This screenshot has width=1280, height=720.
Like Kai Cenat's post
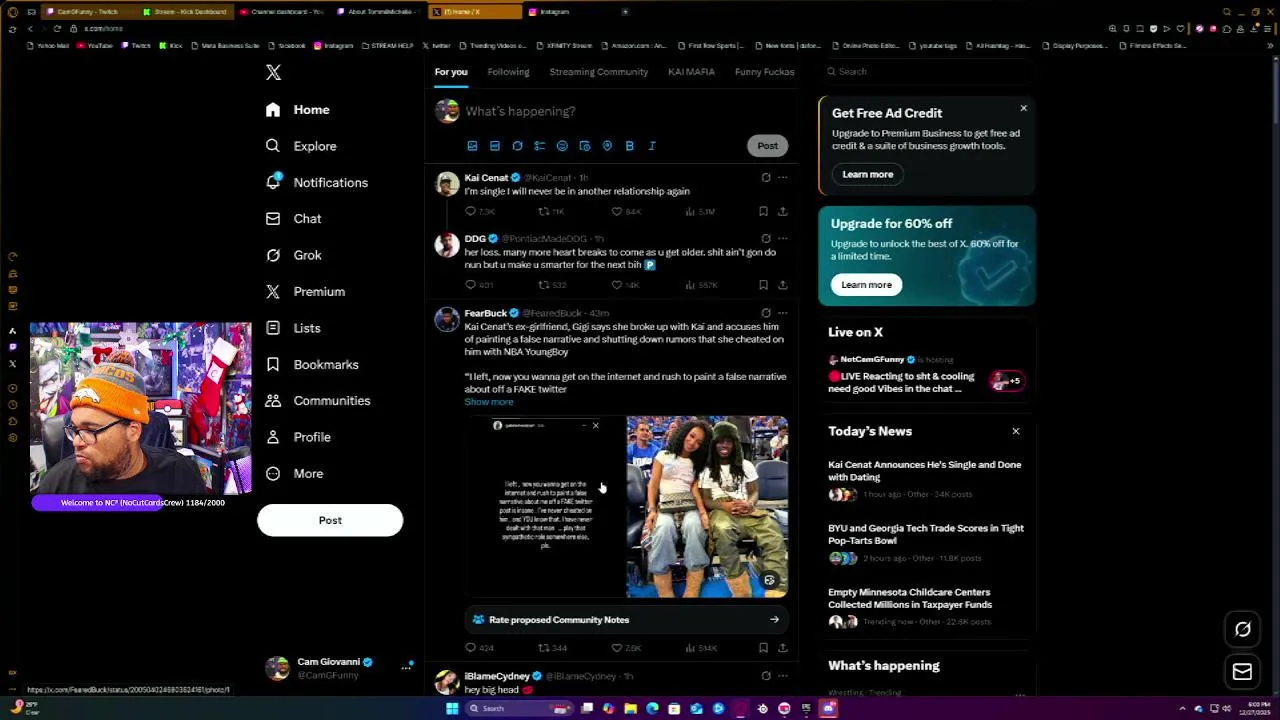(624, 212)
